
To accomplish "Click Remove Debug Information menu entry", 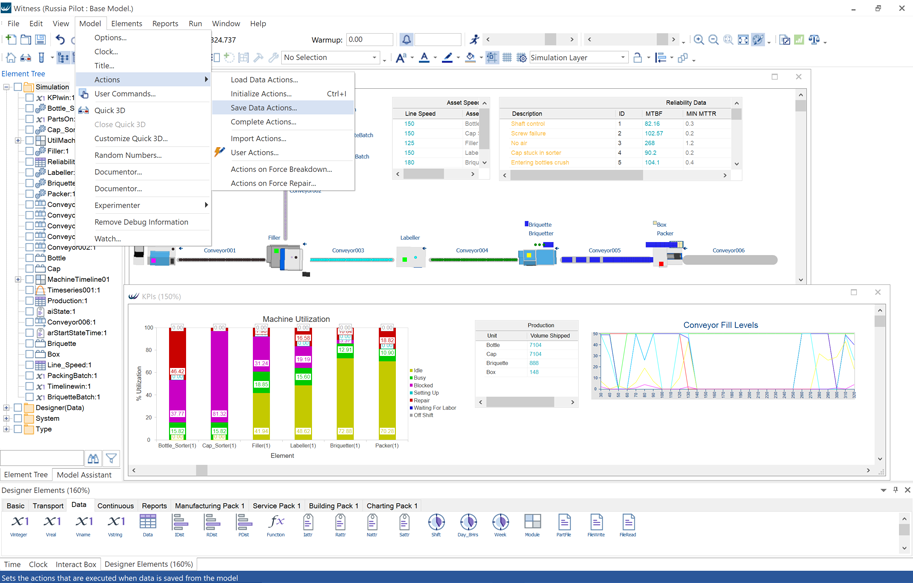I will click(143, 222).
